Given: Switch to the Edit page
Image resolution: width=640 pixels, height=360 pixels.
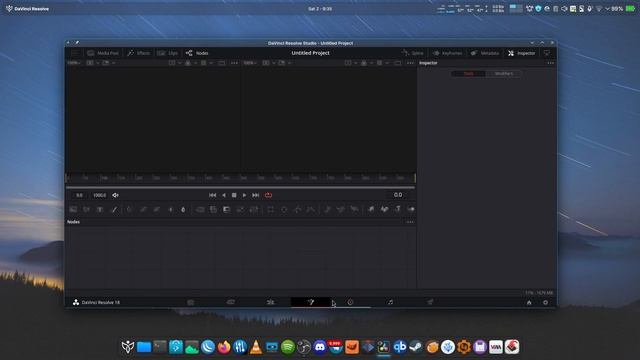Looking at the screenshot, I should tap(271, 302).
